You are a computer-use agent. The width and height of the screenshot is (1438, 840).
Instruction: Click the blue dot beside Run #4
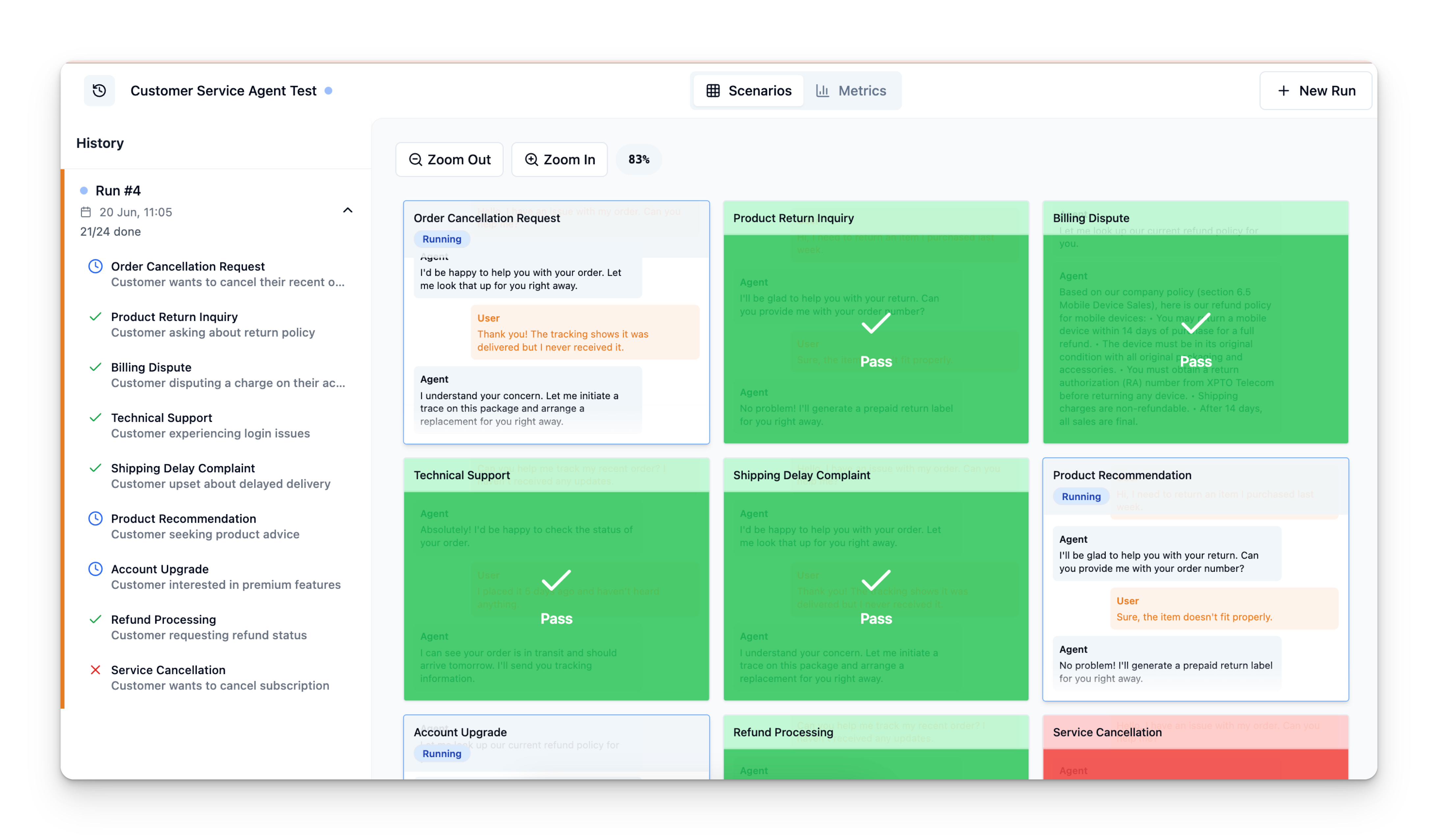point(84,191)
